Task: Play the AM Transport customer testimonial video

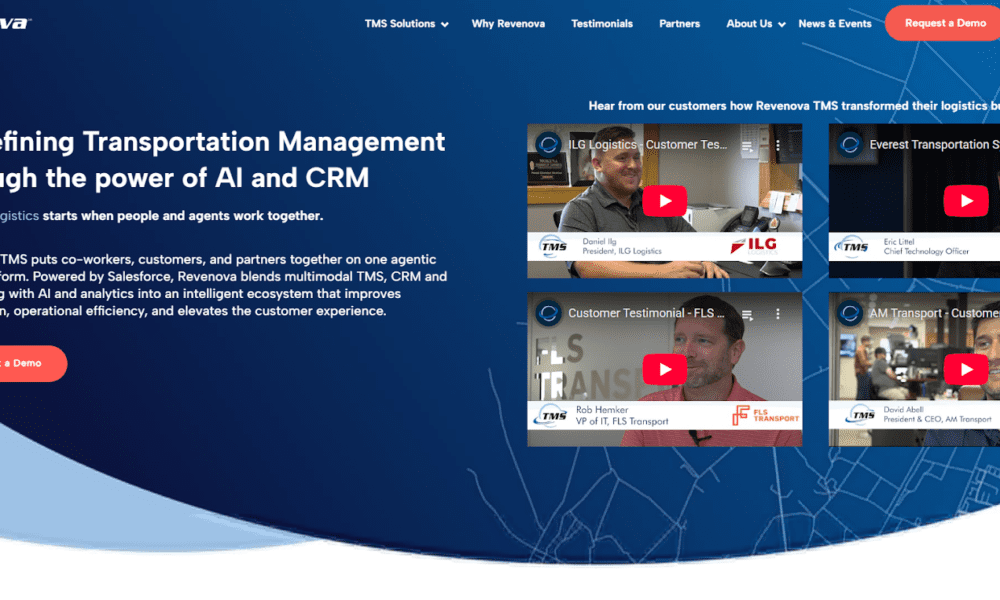Action: coord(966,368)
